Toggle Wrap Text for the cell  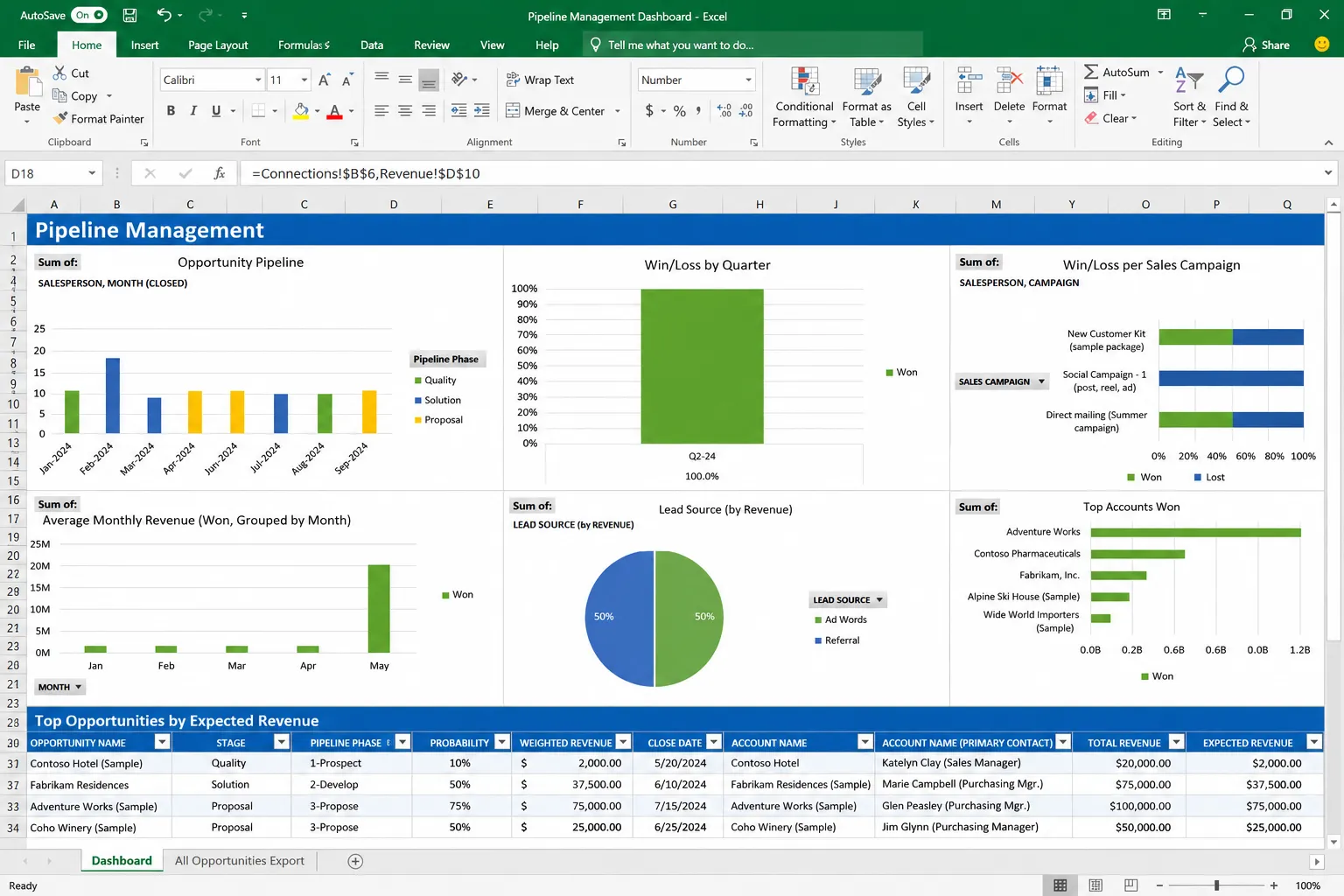[x=540, y=80]
